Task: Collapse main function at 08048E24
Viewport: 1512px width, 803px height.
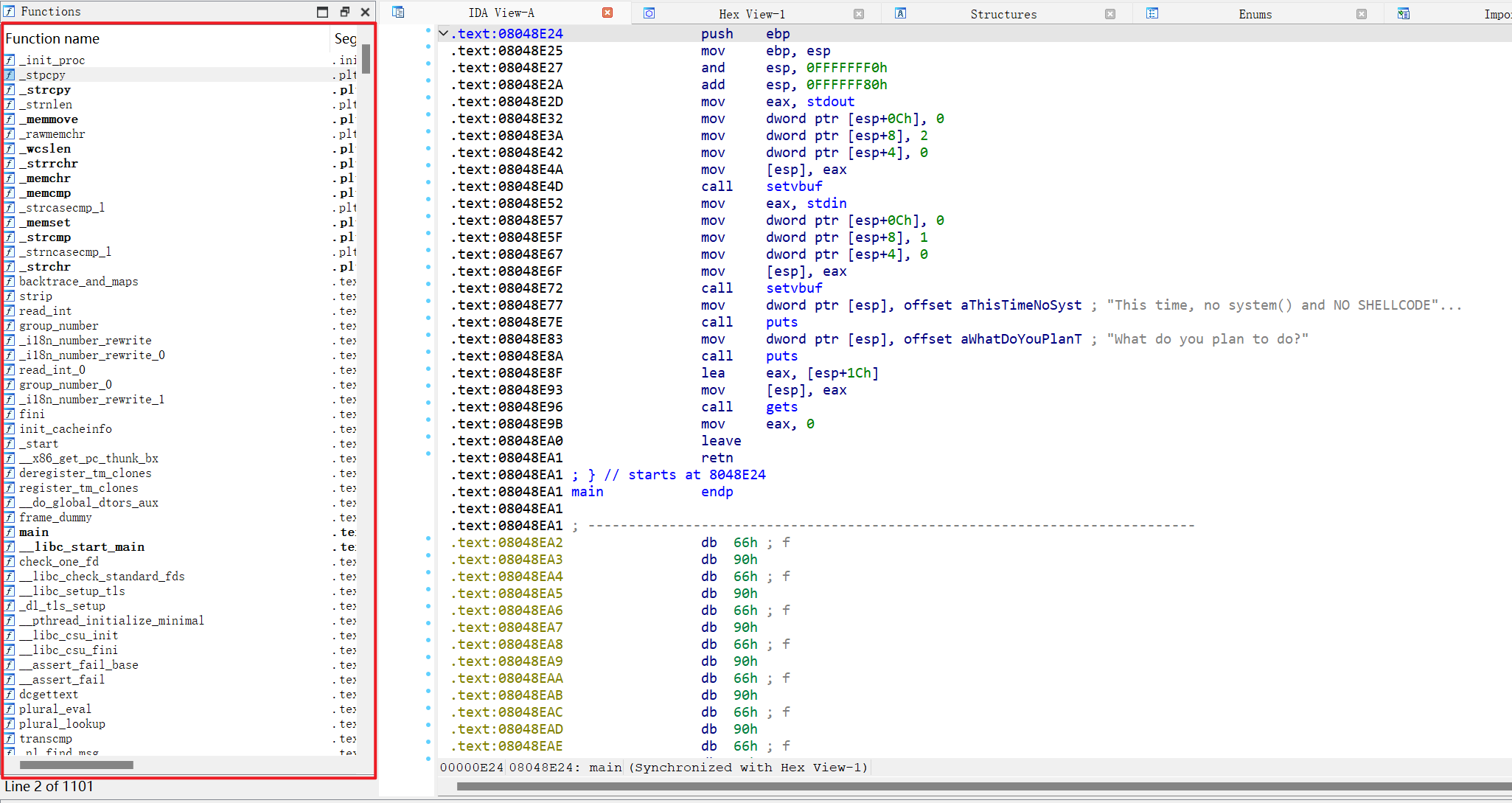Action: pyautogui.click(x=443, y=33)
